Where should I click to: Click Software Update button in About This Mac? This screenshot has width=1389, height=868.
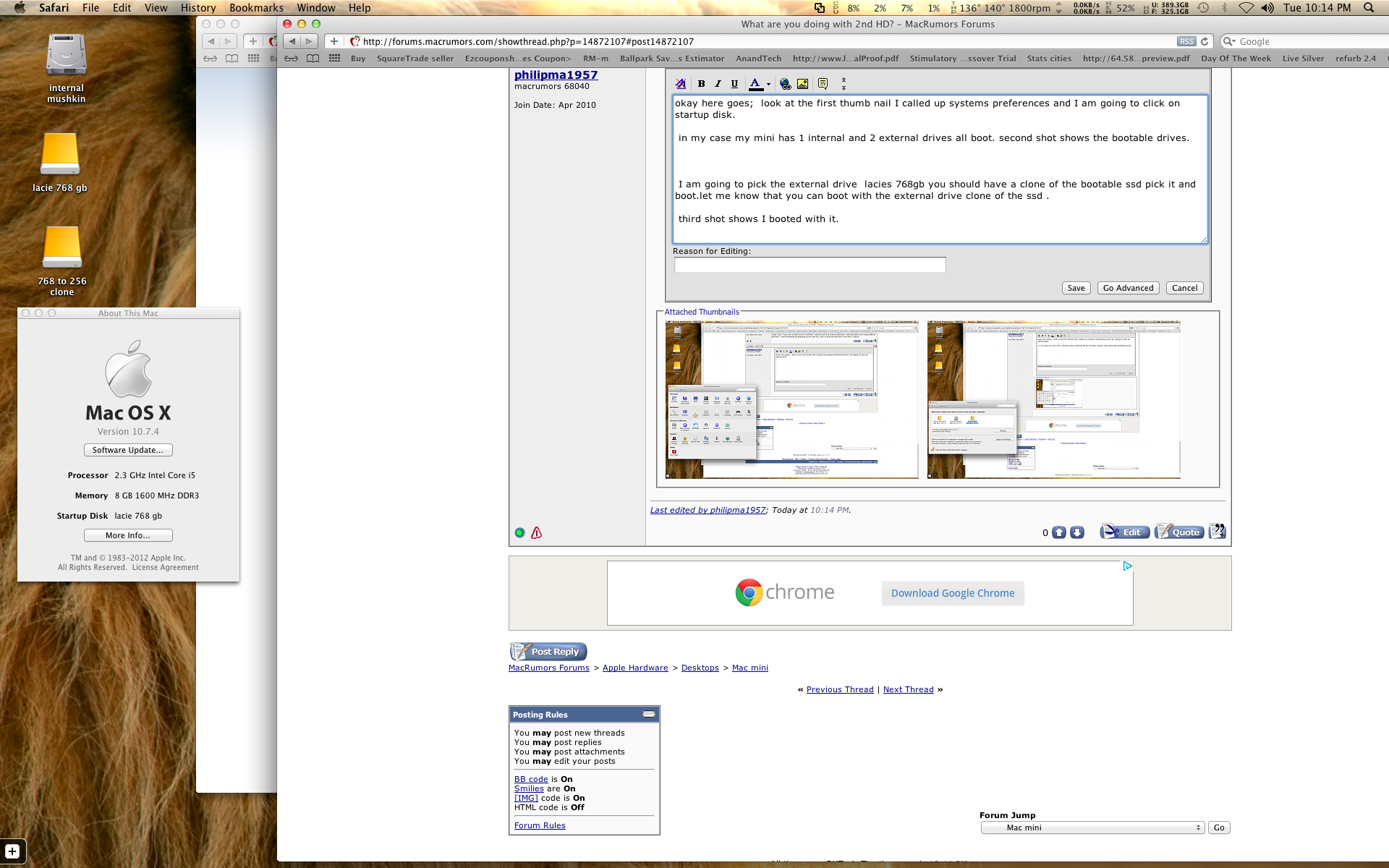[x=128, y=450]
